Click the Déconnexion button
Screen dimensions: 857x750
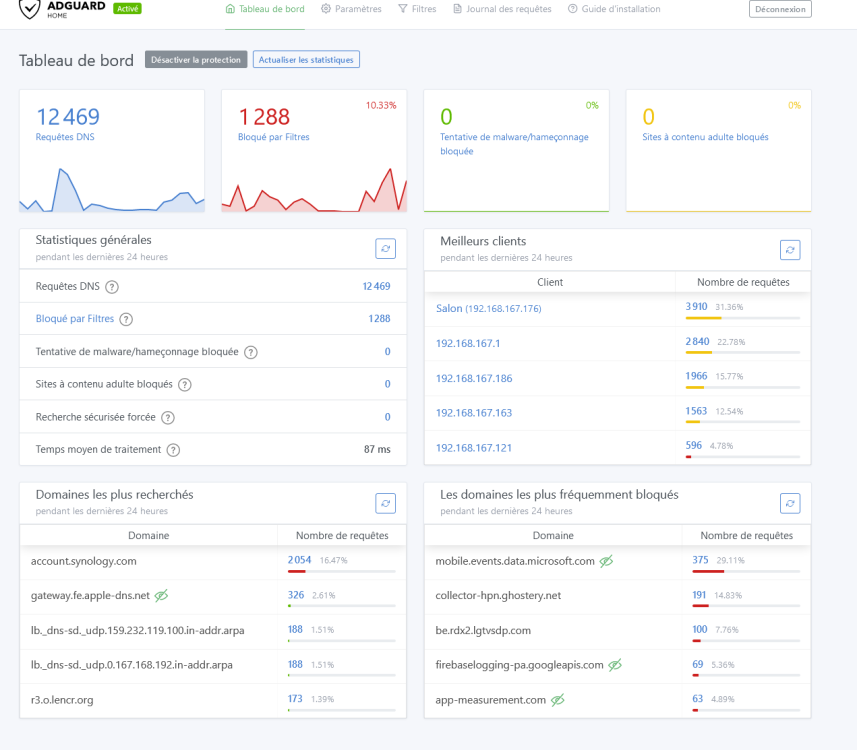coord(780,9)
